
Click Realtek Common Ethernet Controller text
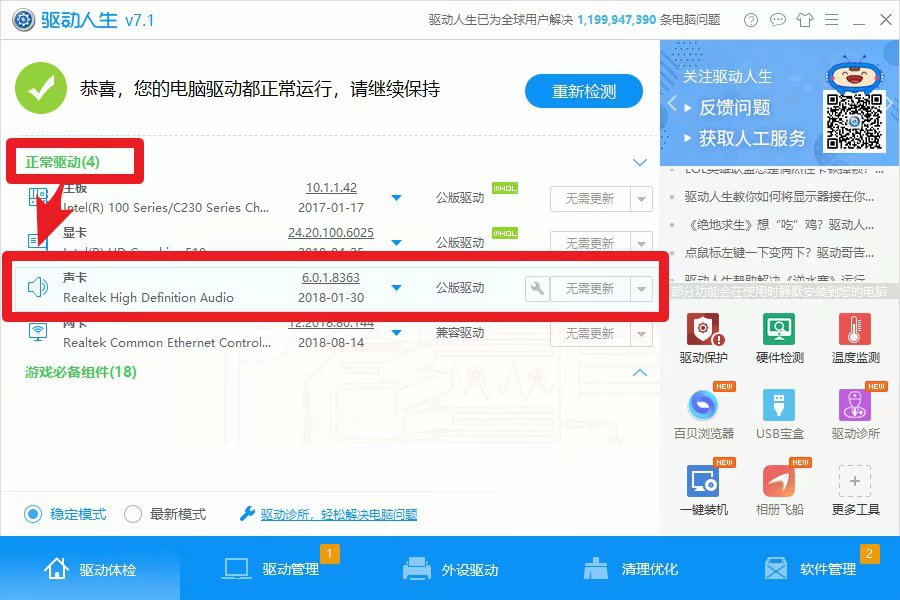[x=166, y=343]
